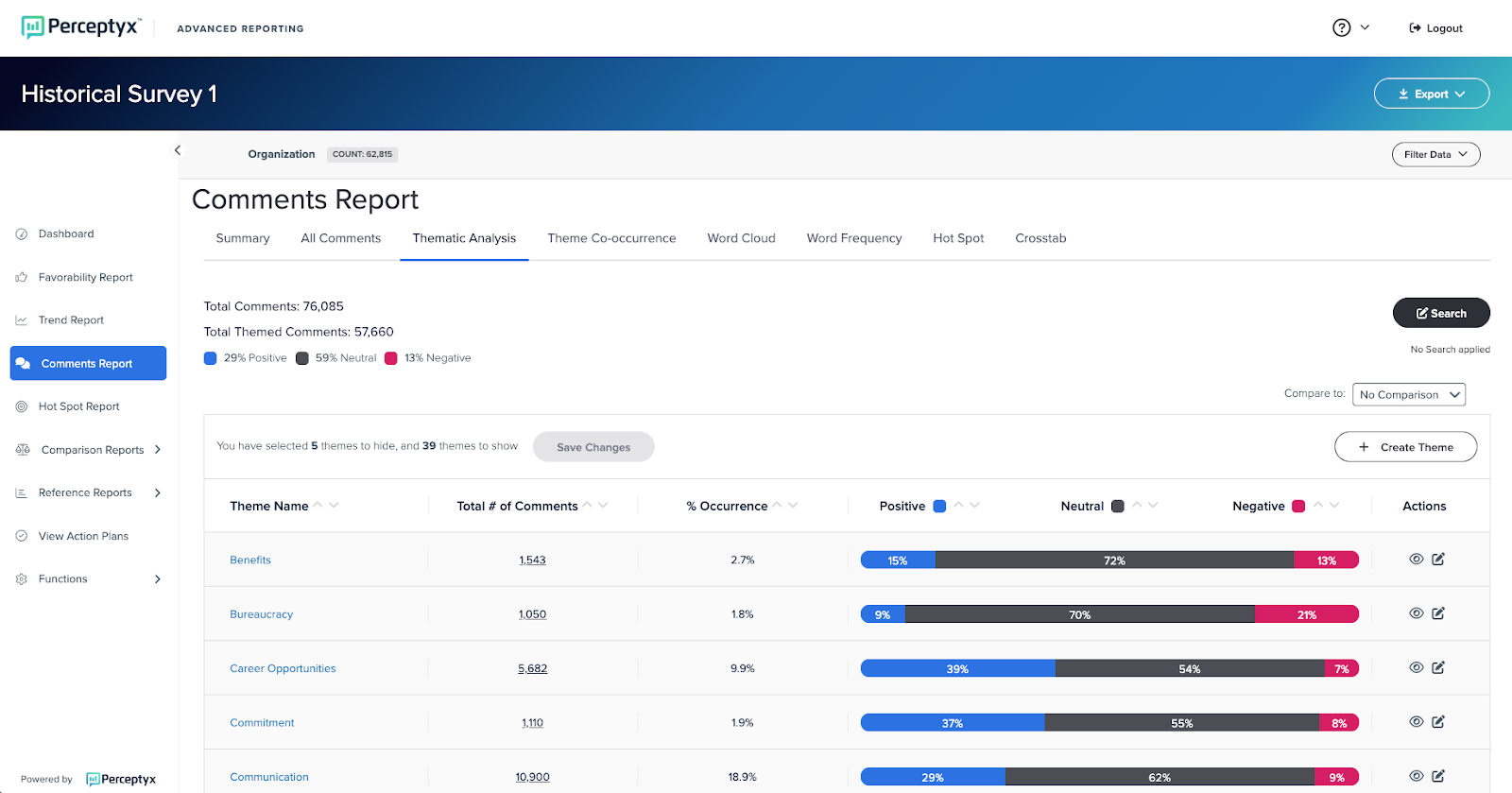Edit the Communication theme
This screenshot has width=1512, height=793.
pyautogui.click(x=1438, y=776)
